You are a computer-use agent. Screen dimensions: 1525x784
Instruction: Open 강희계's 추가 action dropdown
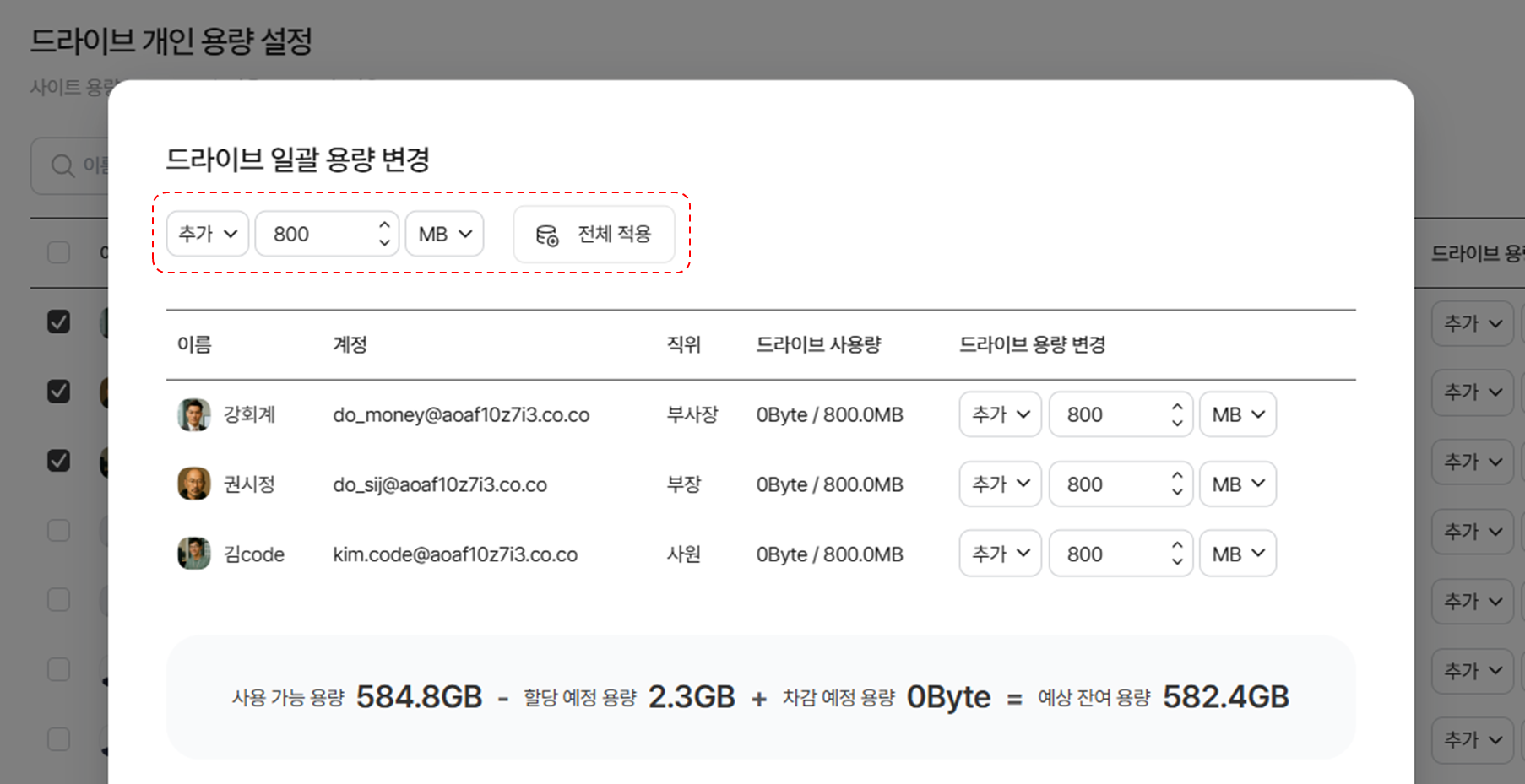pos(1000,414)
